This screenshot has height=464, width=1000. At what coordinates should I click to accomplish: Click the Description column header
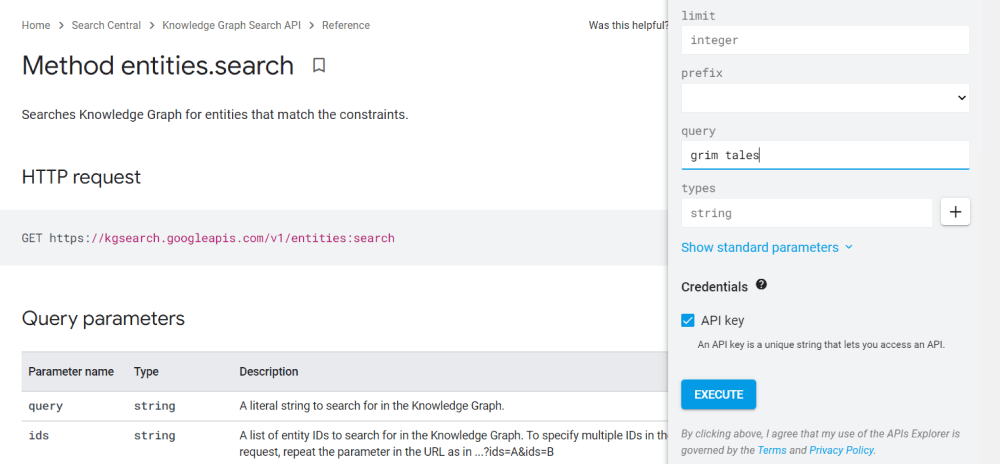(268, 372)
